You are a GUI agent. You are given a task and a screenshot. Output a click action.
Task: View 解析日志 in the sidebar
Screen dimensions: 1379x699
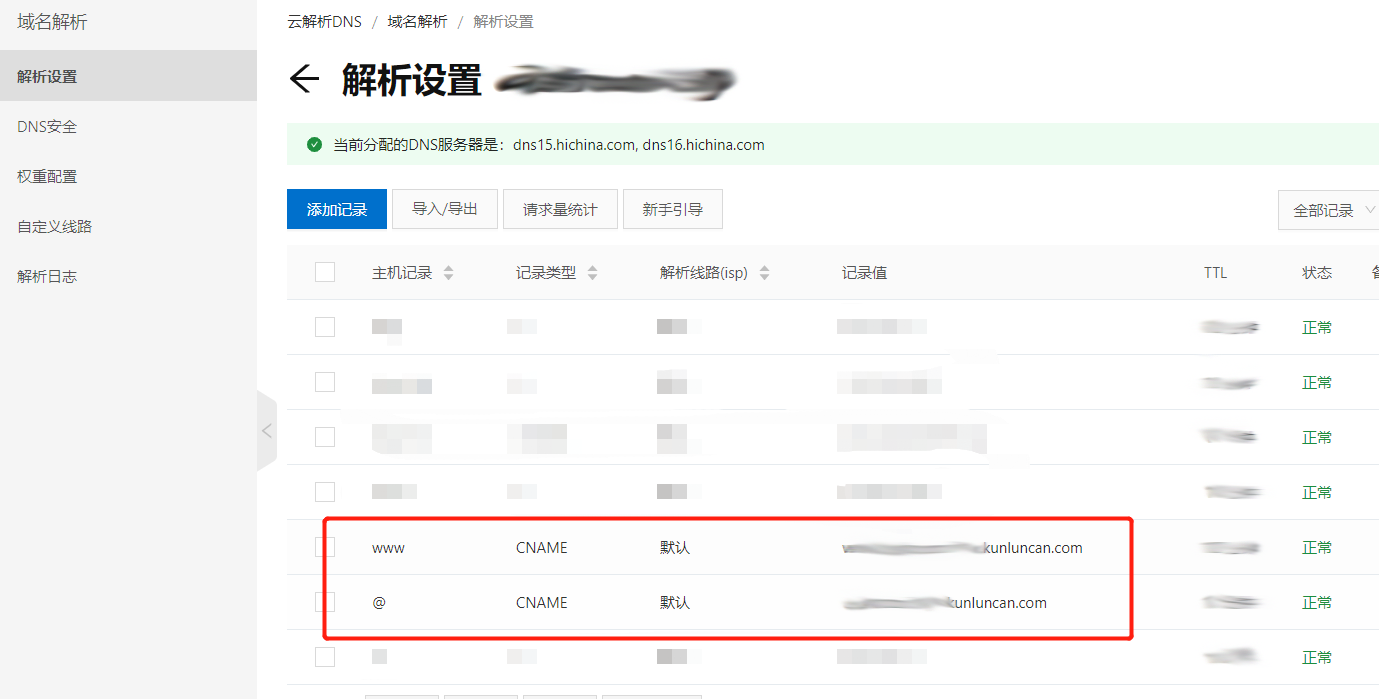(x=47, y=276)
